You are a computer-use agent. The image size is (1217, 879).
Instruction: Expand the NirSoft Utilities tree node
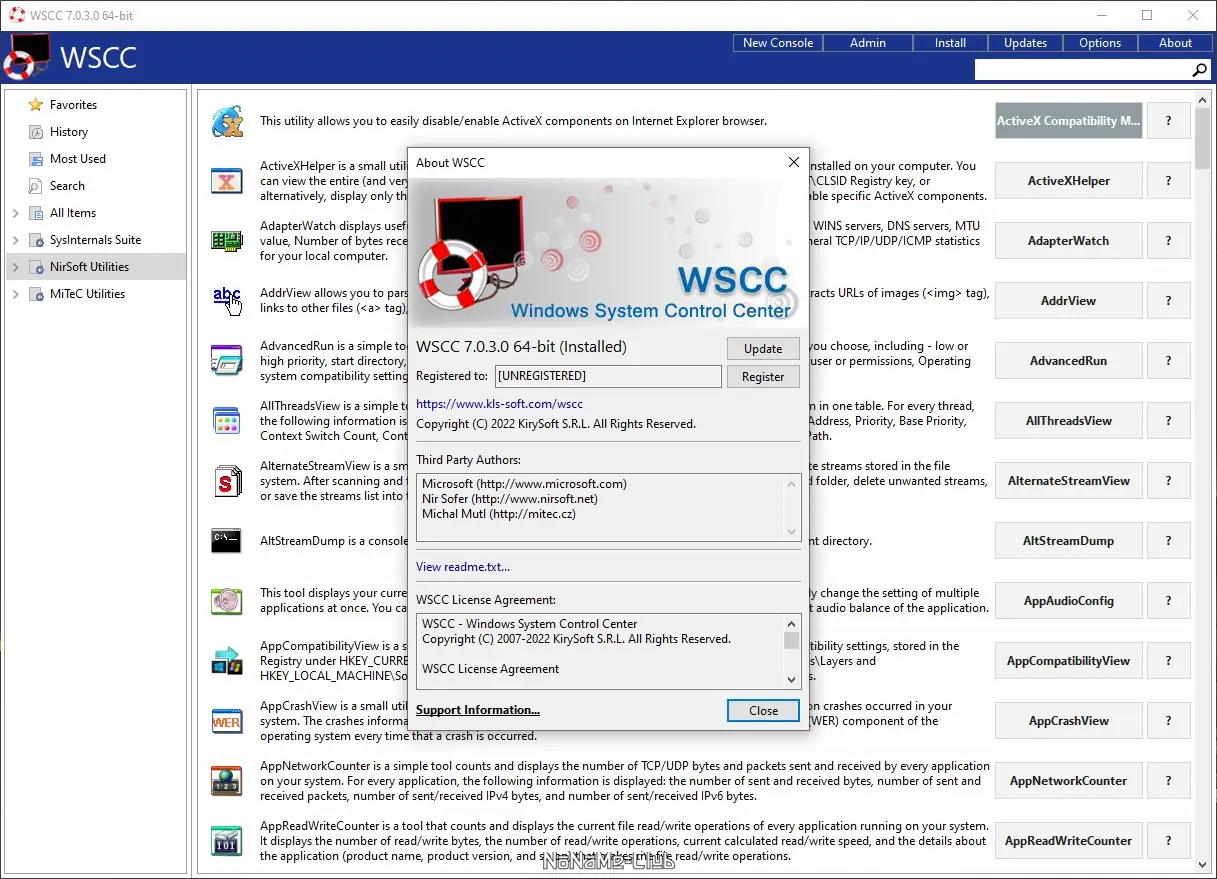click(x=15, y=267)
